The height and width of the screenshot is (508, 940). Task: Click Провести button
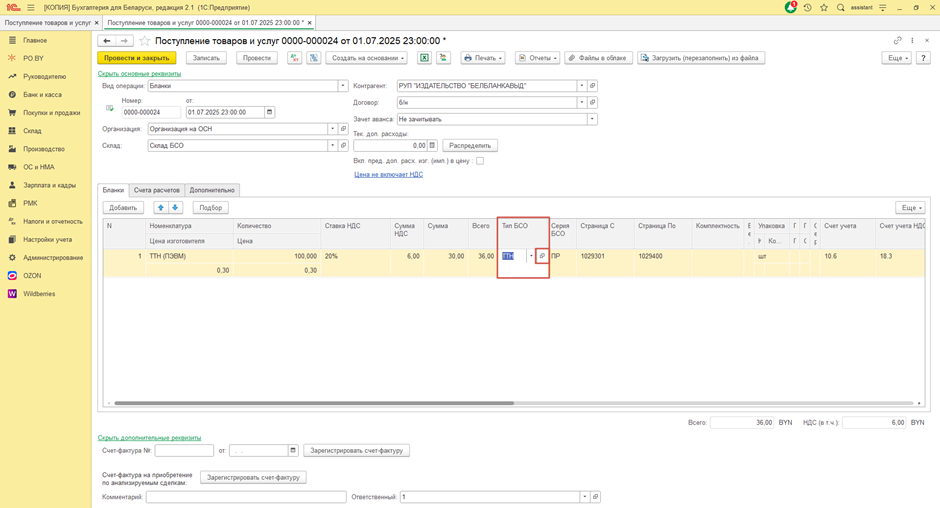257,58
